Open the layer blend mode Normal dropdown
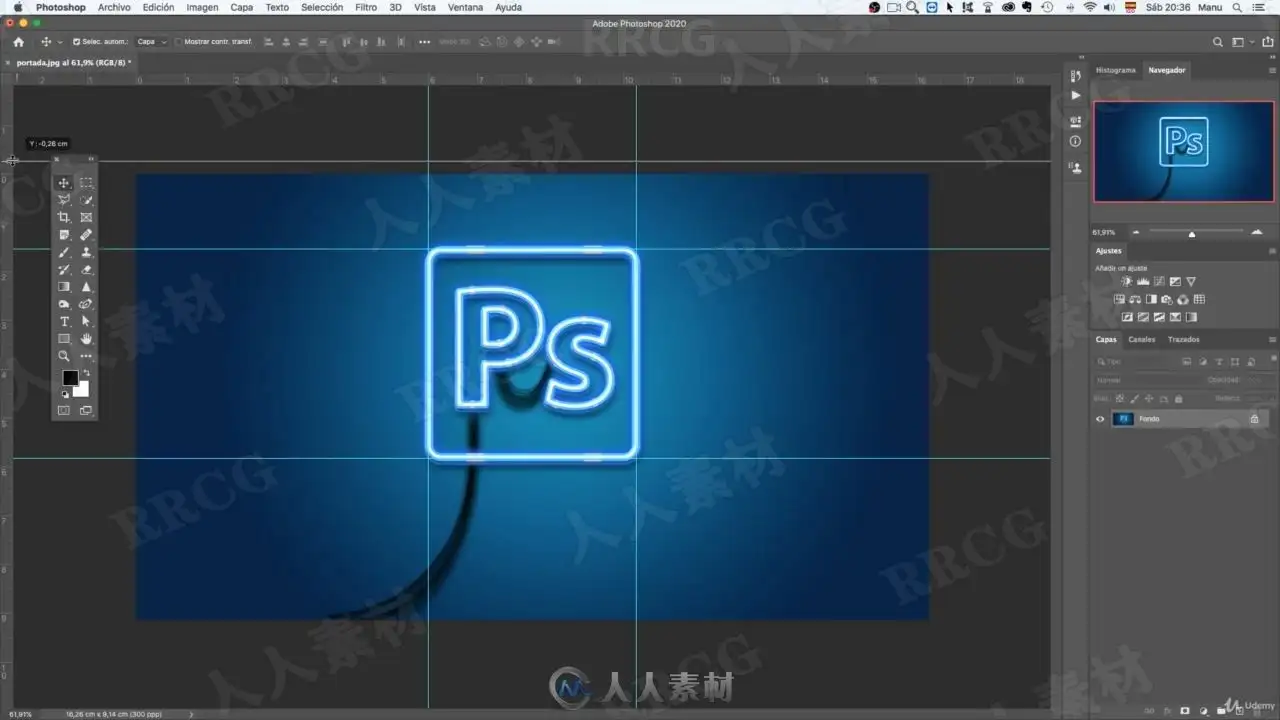Screen dimensions: 1280x720 pos(1146,380)
